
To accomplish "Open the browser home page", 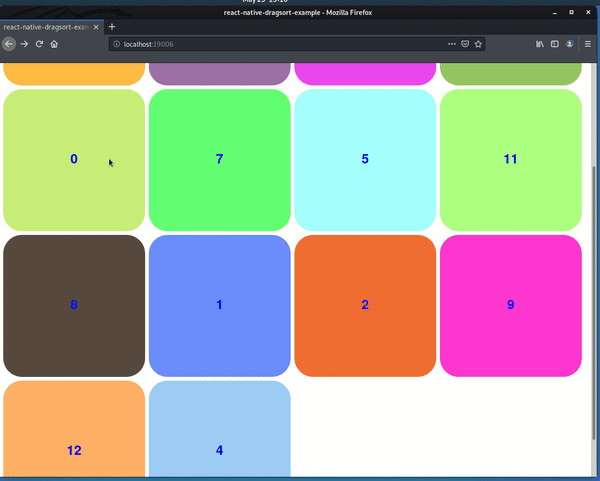I will [54, 44].
